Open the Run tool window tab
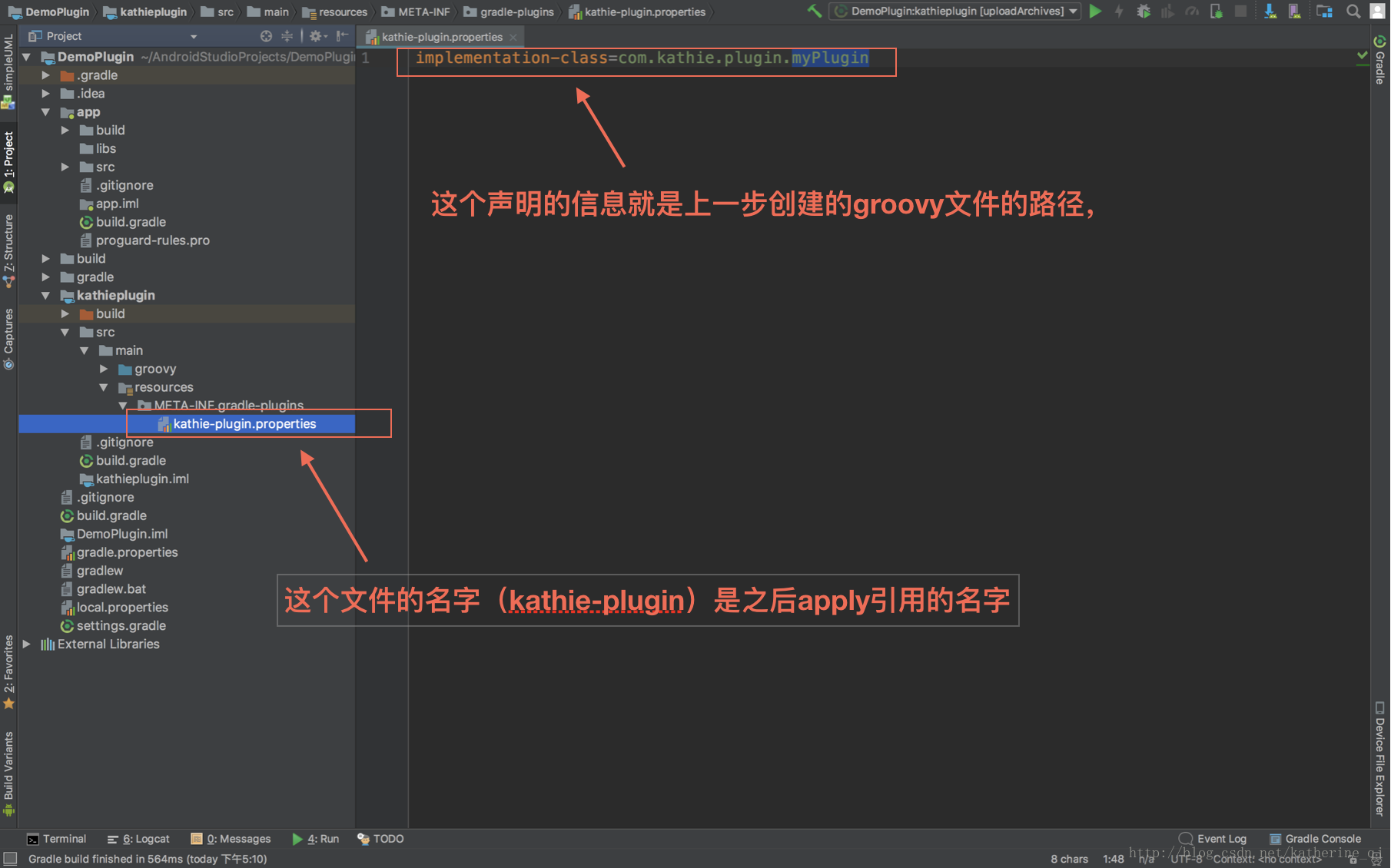 (316, 839)
